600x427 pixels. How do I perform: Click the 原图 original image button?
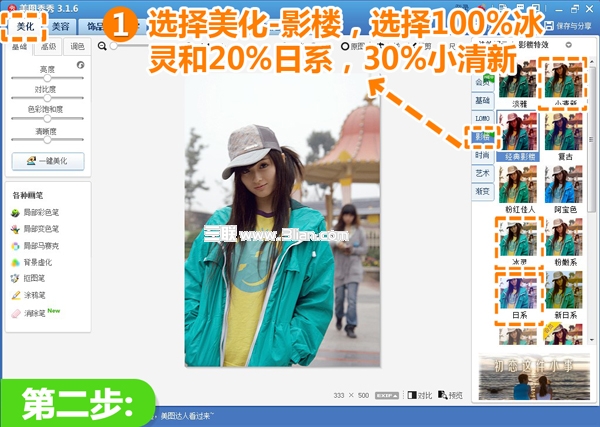352,46
